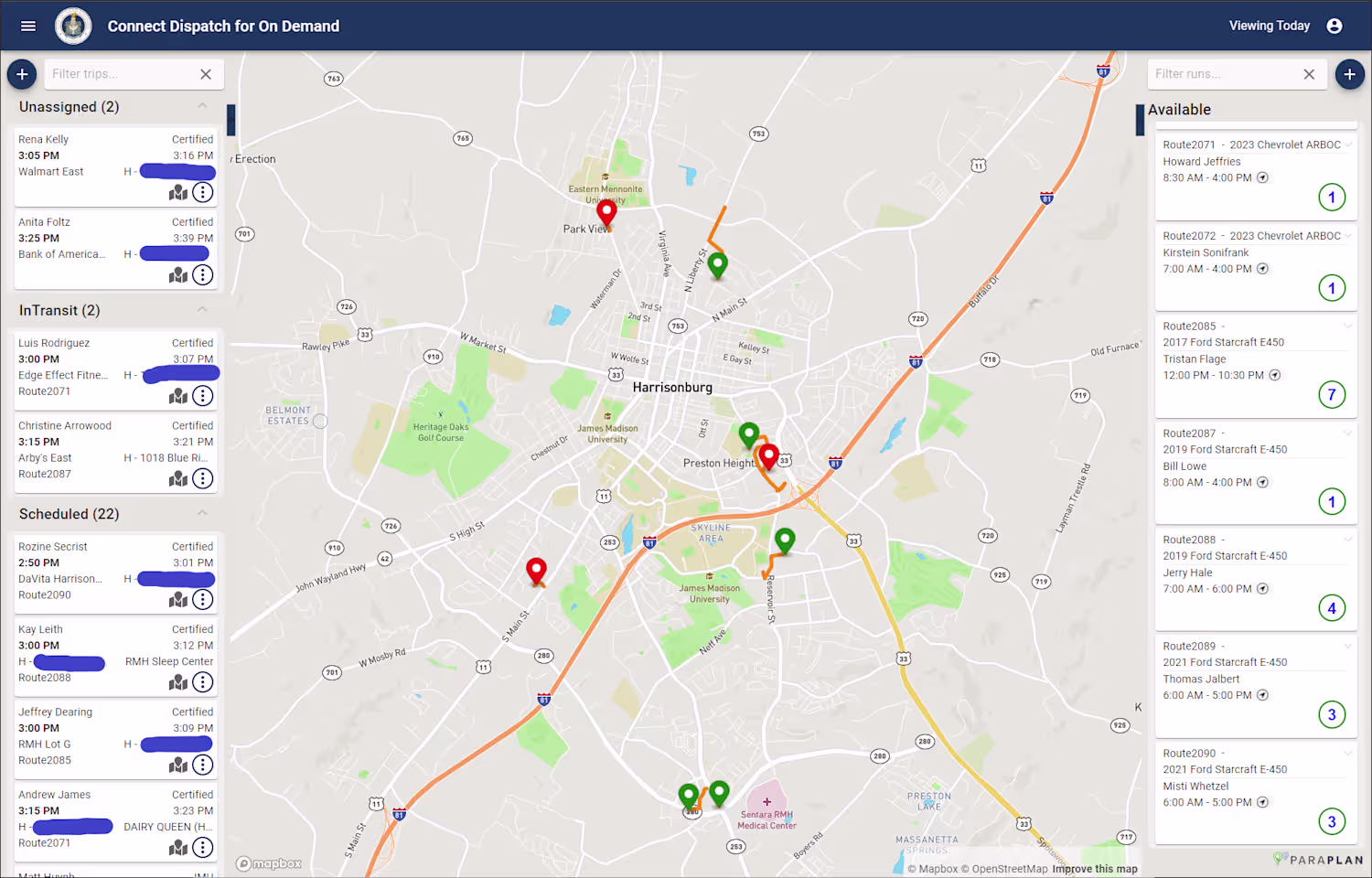This screenshot has width=1372, height=878.
Task: Expand the Route2071 run card chevron
Action: [1348, 145]
